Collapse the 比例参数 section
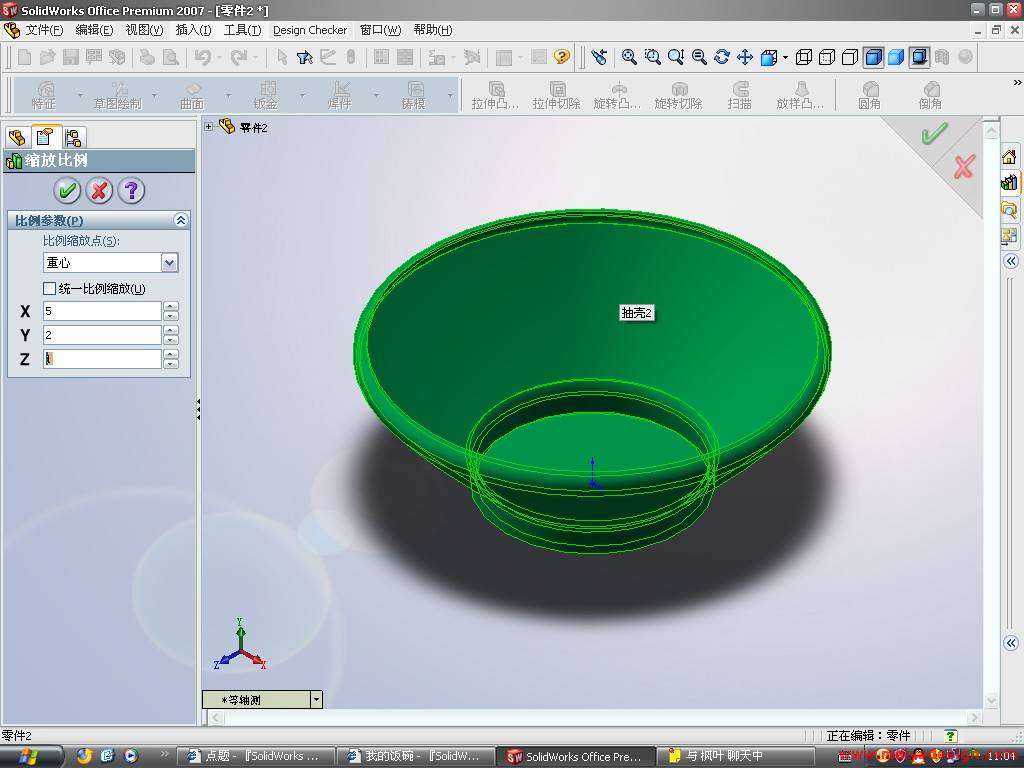The image size is (1024, 768). (181, 220)
